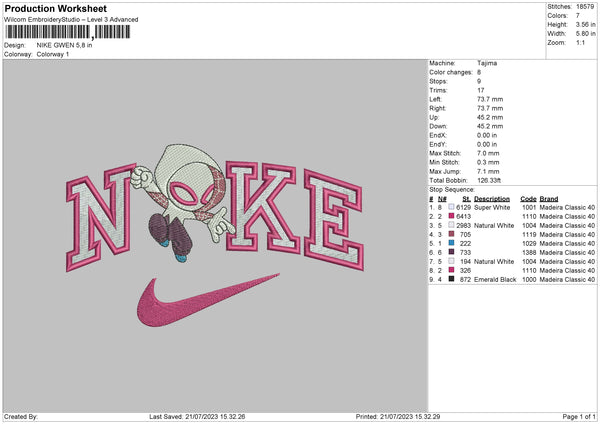Click the 'Production Worksheet' title
This screenshot has width=600, height=424.
(x=55, y=8)
